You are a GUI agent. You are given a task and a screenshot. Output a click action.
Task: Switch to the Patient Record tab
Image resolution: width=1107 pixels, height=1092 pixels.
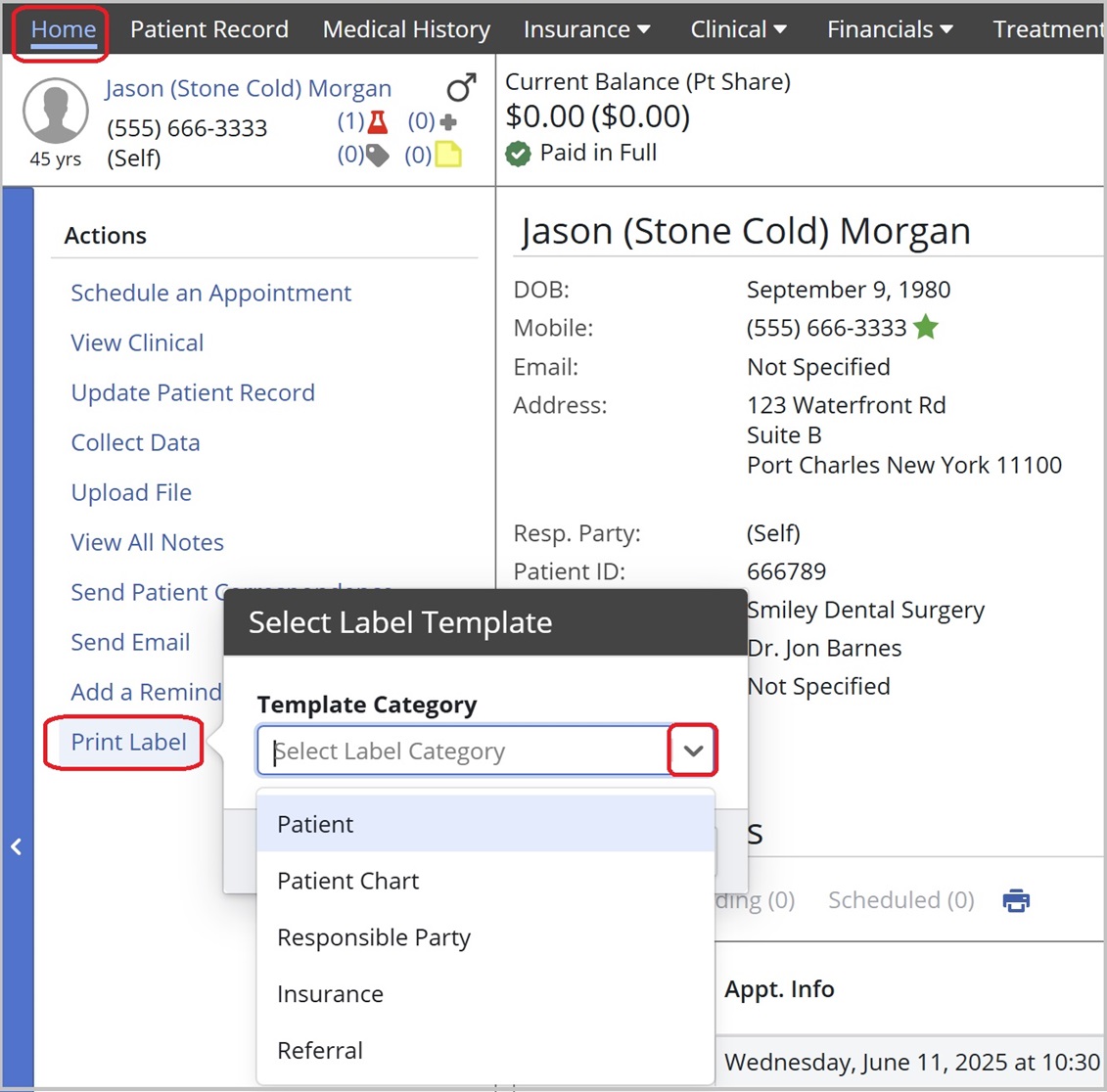click(x=209, y=29)
